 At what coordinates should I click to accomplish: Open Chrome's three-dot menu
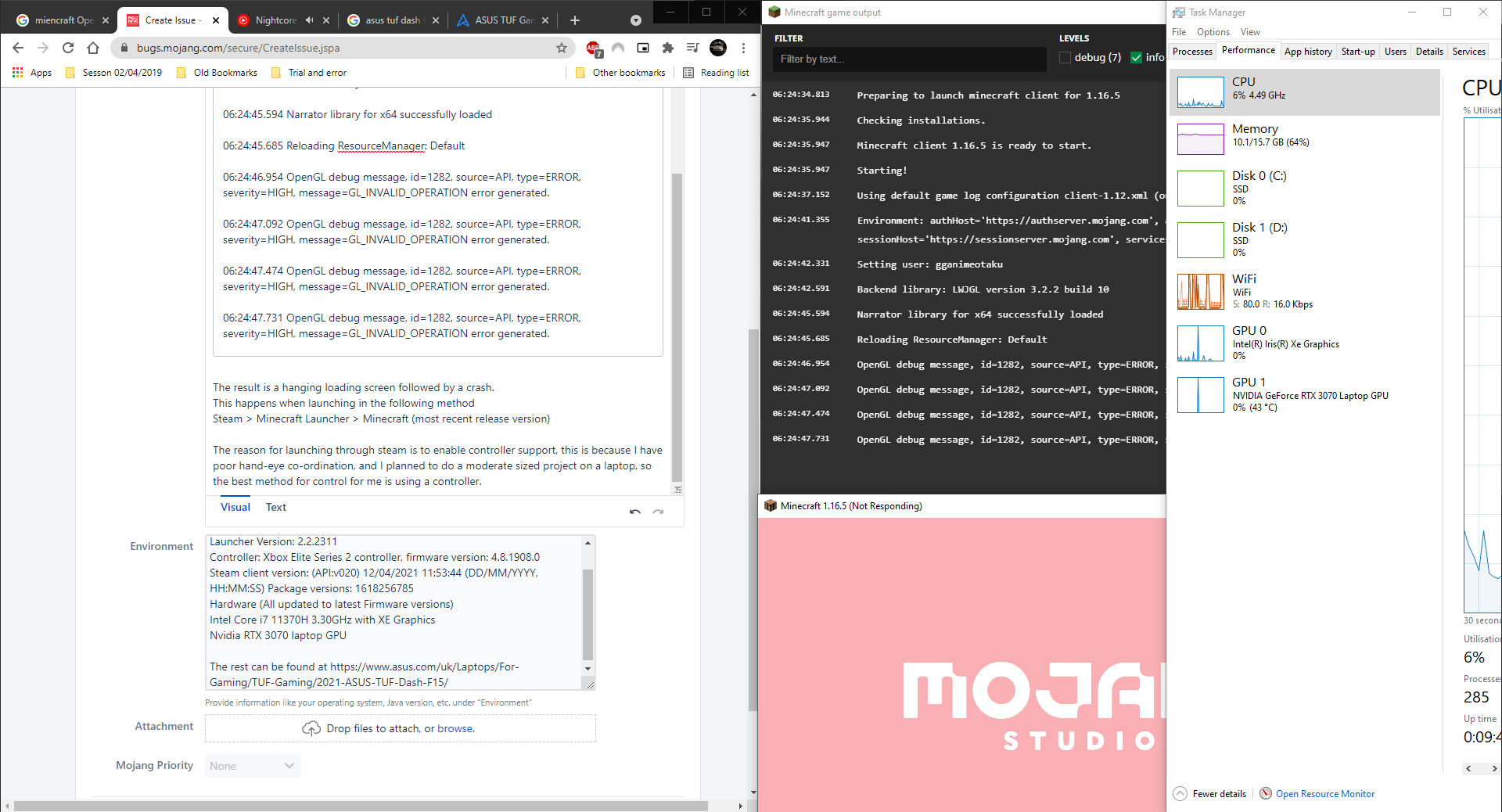pos(743,48)
